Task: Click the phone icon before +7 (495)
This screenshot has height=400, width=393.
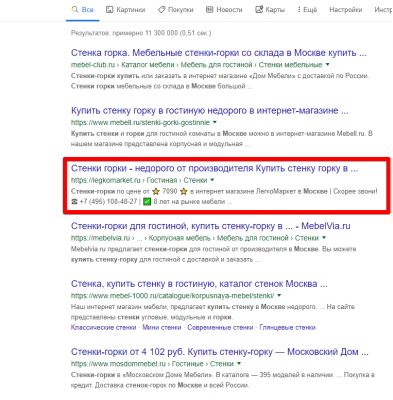Action: coord(74,201)
